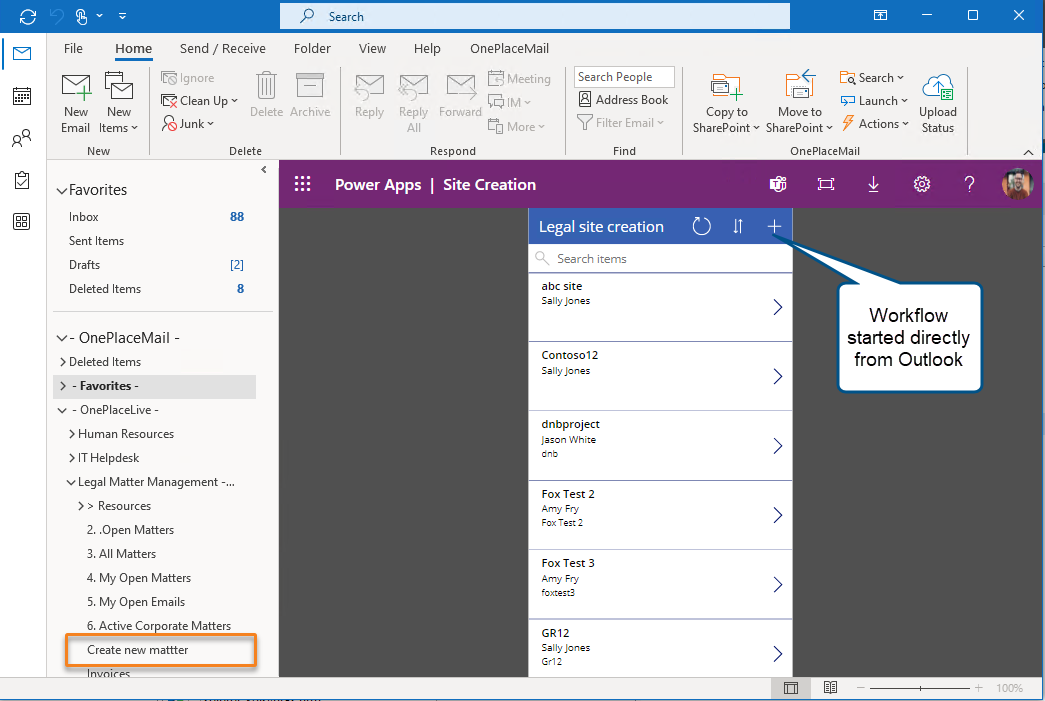Viewport: 1045px width, 701px height.
Task: Open the Tasks view in sidebar
Action: pos(22,180)
